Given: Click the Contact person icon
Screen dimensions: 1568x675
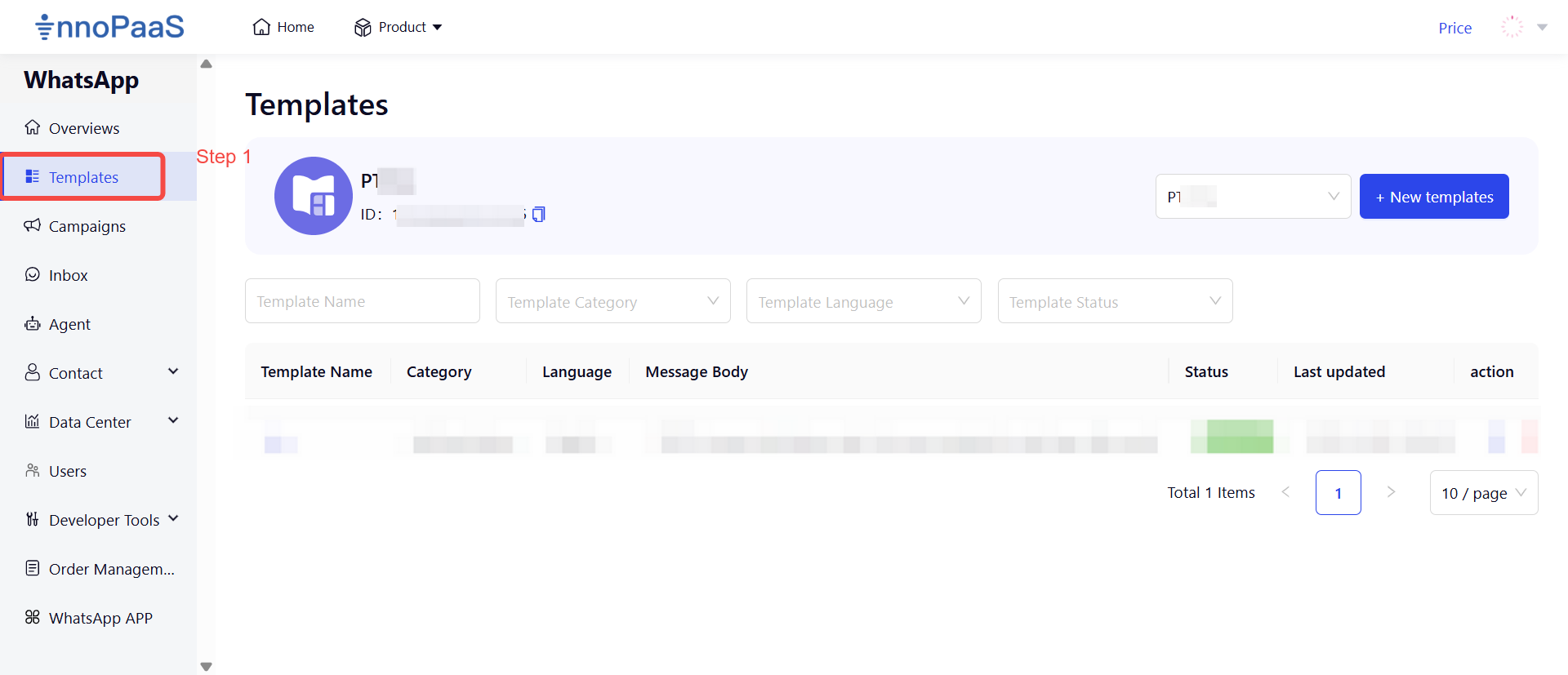Looking at the screenshot, I should click(33, 372).
